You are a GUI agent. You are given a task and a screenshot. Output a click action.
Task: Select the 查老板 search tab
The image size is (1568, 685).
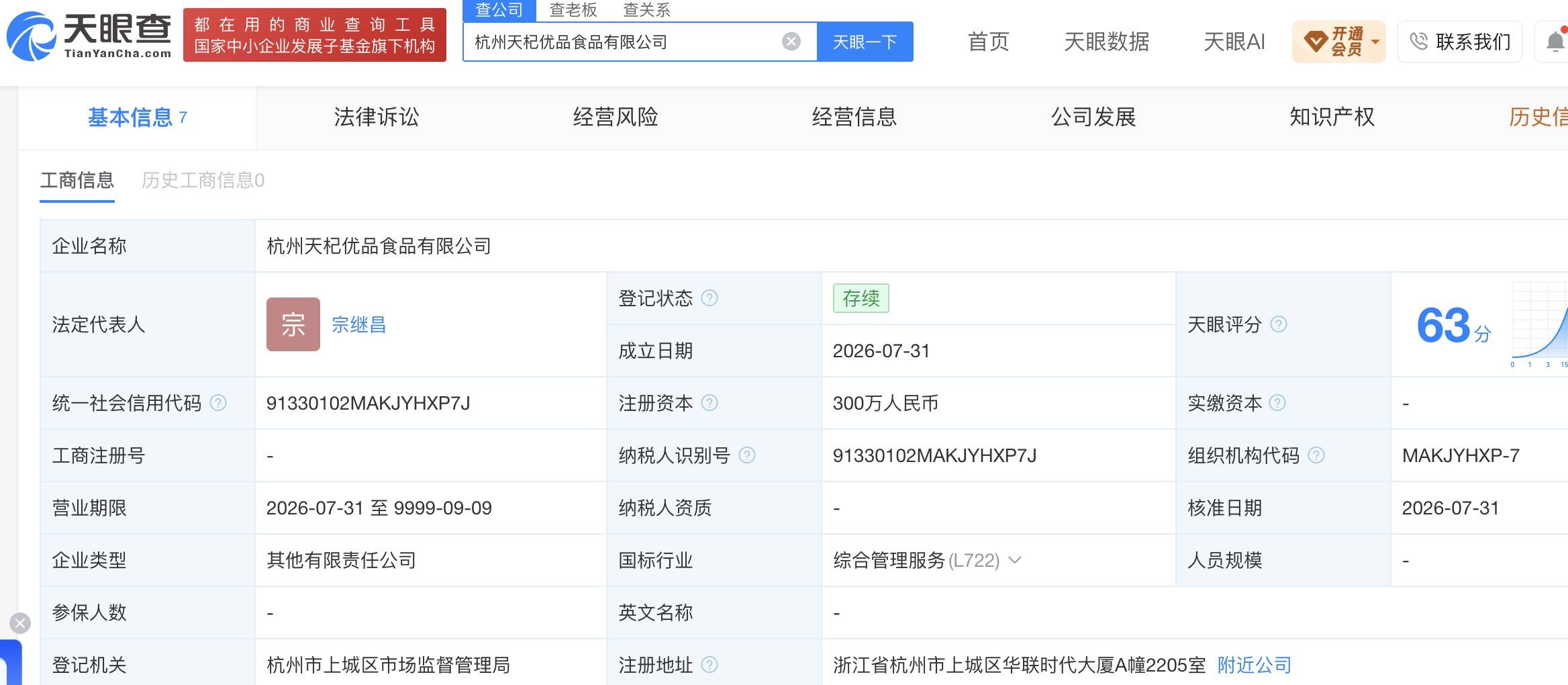coord(573,9)
